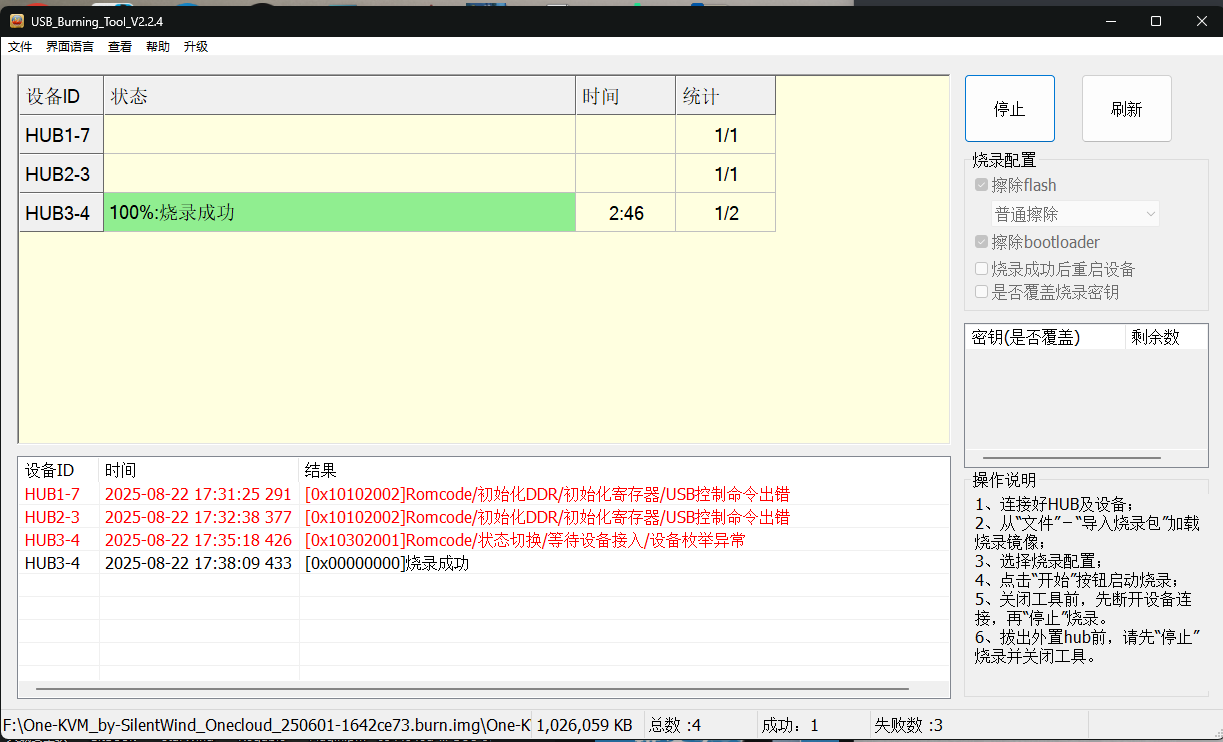This screenshot has width=1223, height=742.
Task: Click the green 烧录成功 progress bar
Action: pyautogui.click(x=340, y=212)
